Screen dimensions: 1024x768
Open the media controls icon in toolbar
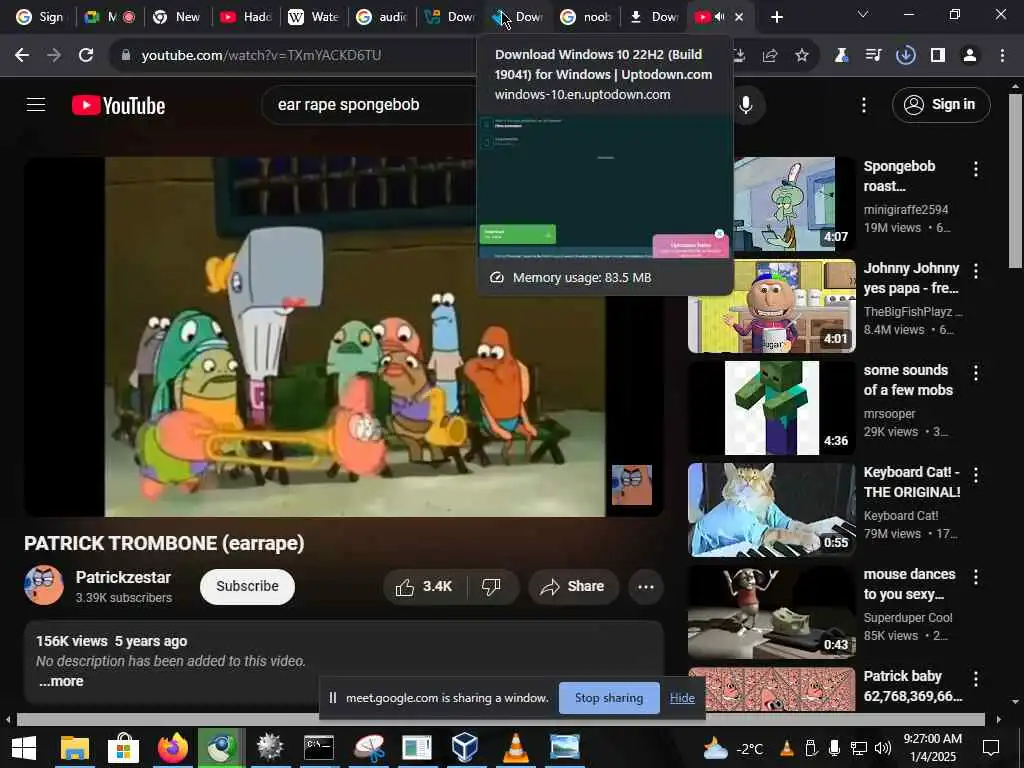point(873,56)
